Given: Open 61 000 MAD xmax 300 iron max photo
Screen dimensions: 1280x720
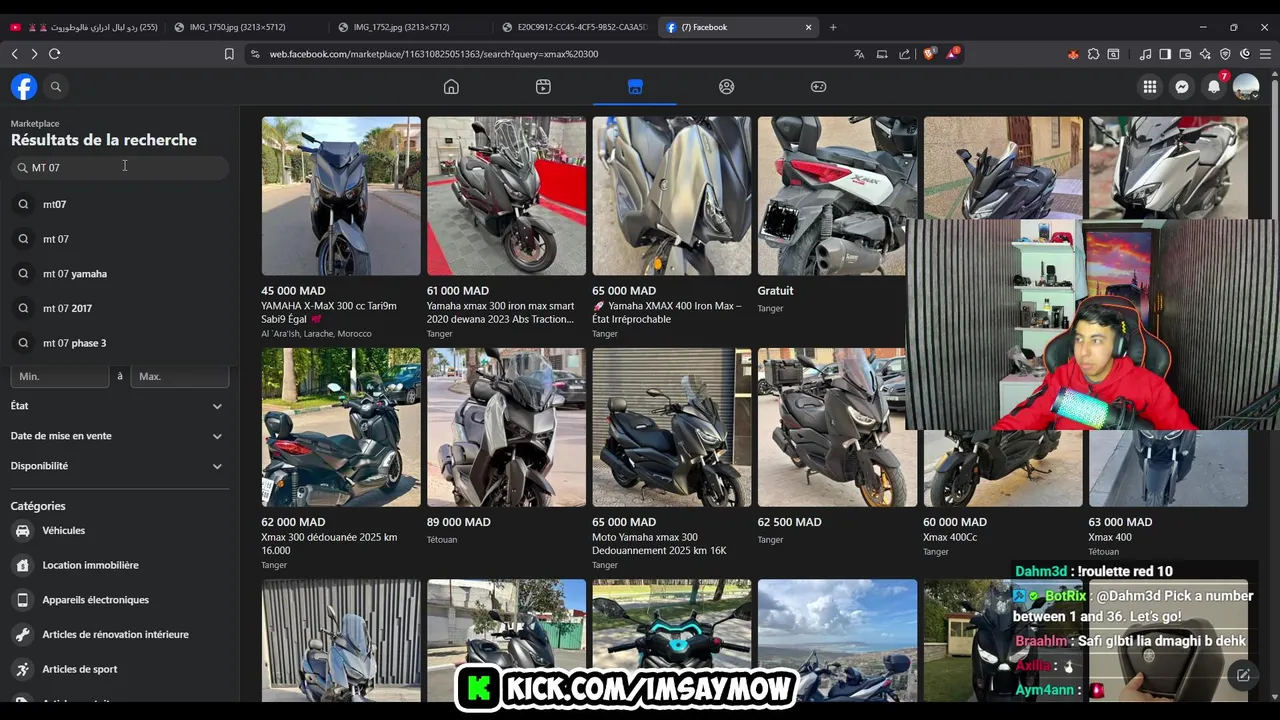Looking at the screenshot, I should click(506, 196).
